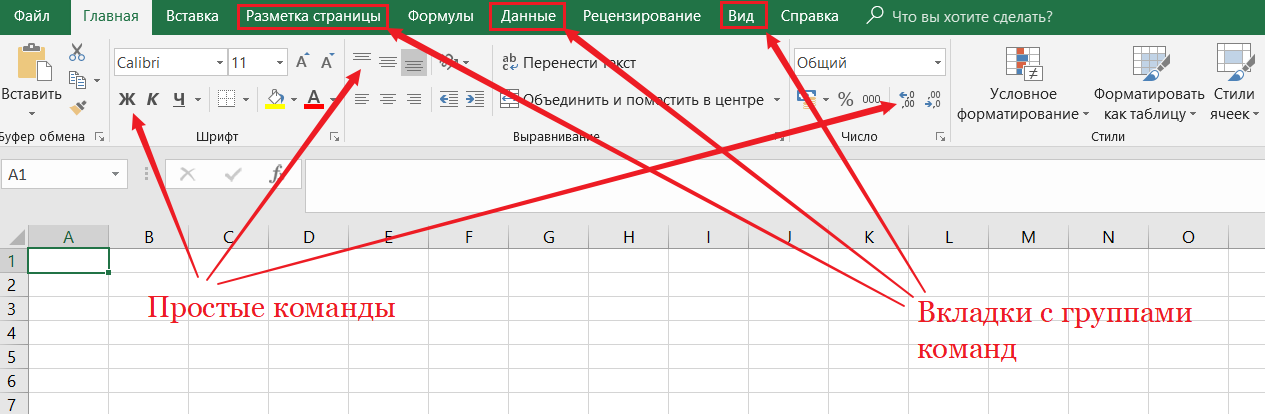Click the Decrease Decimal icon
Image resolution: width=1265 pixels, height=414 pixels.
[933, 99]
